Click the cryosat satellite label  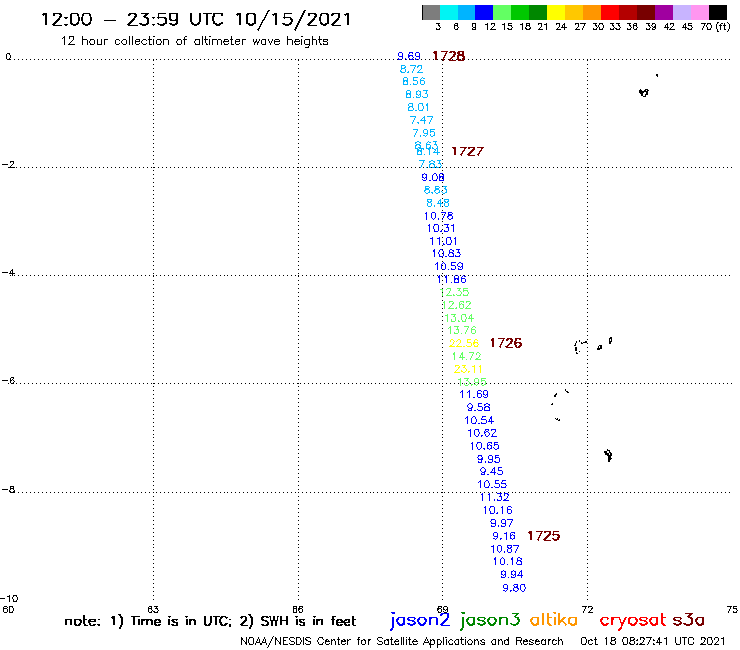633,620
